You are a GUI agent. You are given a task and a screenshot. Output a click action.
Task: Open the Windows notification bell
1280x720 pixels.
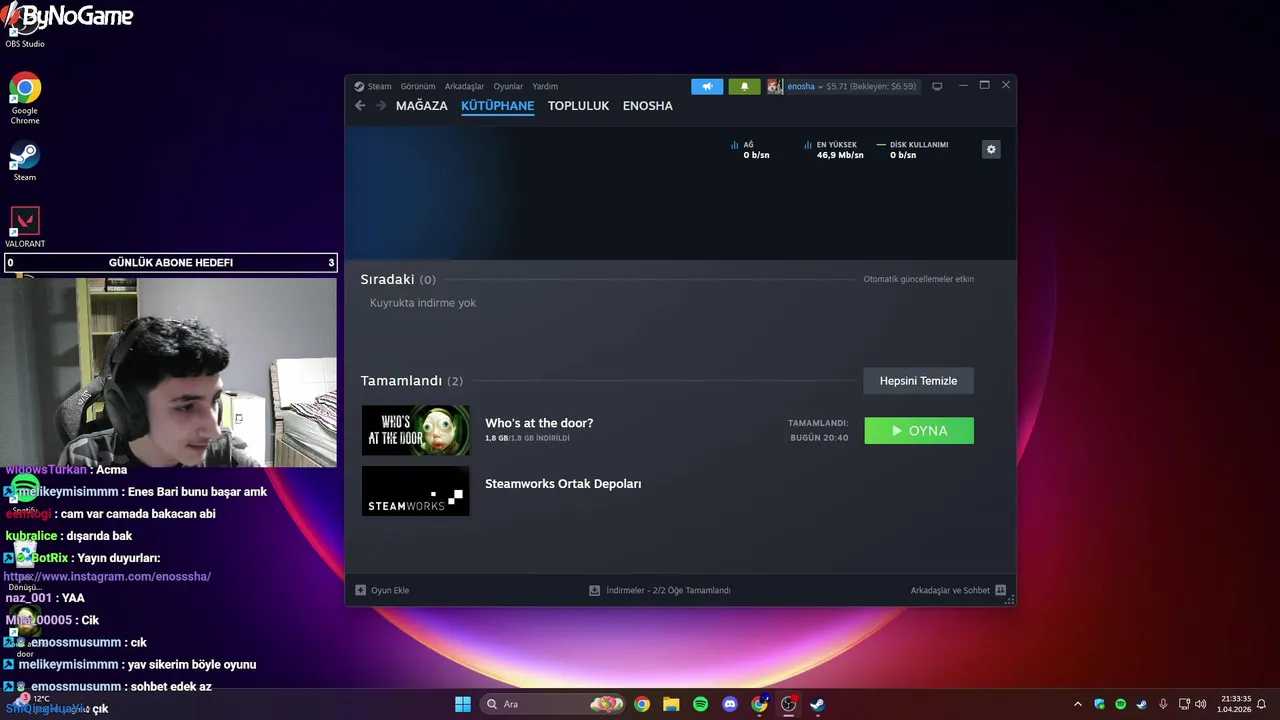[x=1262, y=704]
